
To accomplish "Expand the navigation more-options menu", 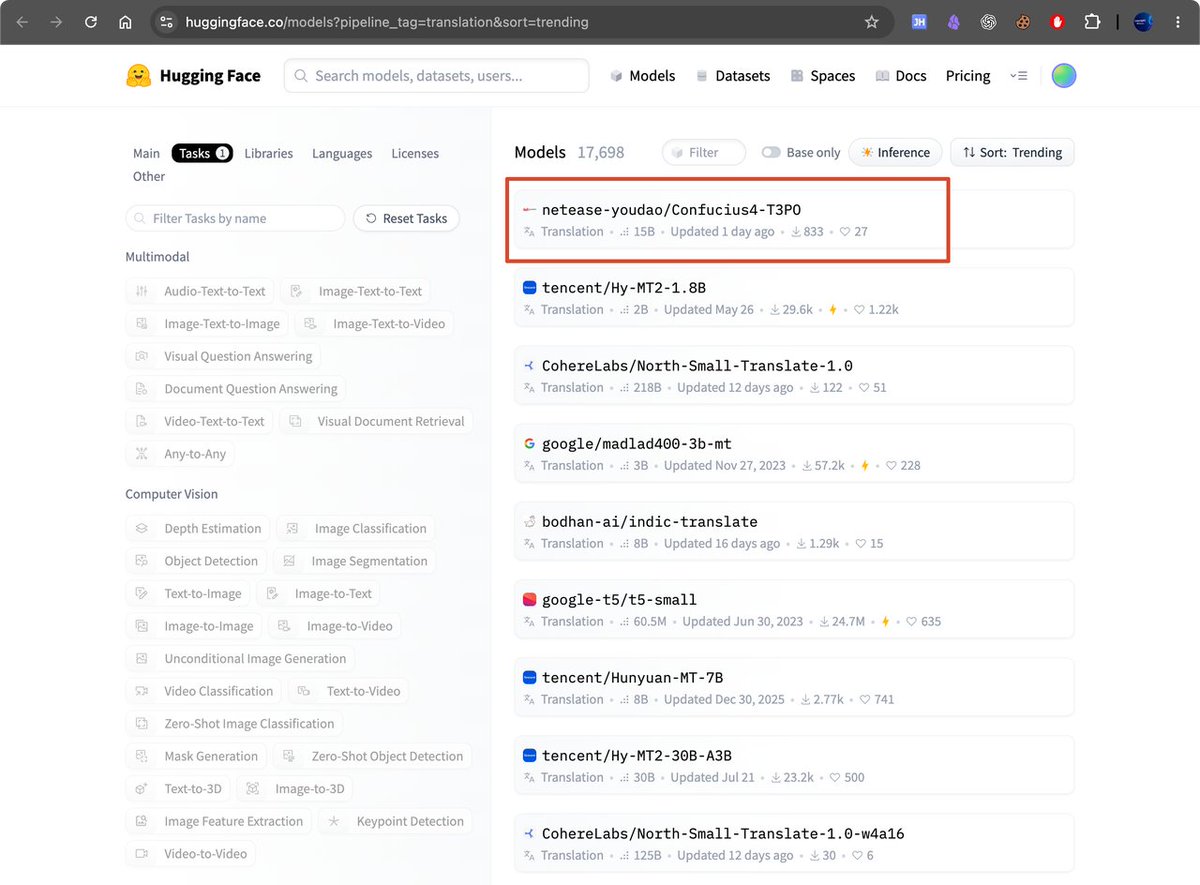I will 1019,76.
